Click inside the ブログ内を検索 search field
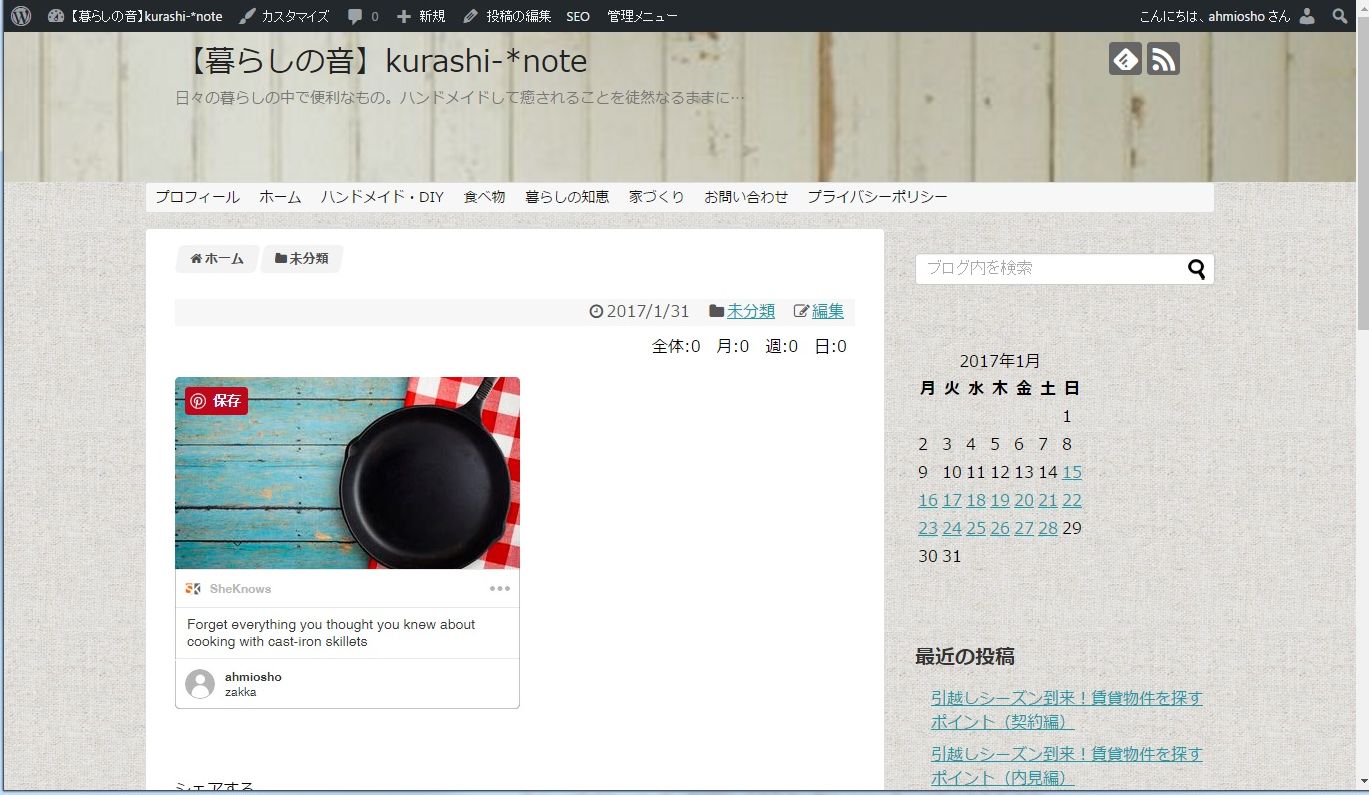Screen dimensions: 1369x795 pyautogui.click(x=1048, y=269)
